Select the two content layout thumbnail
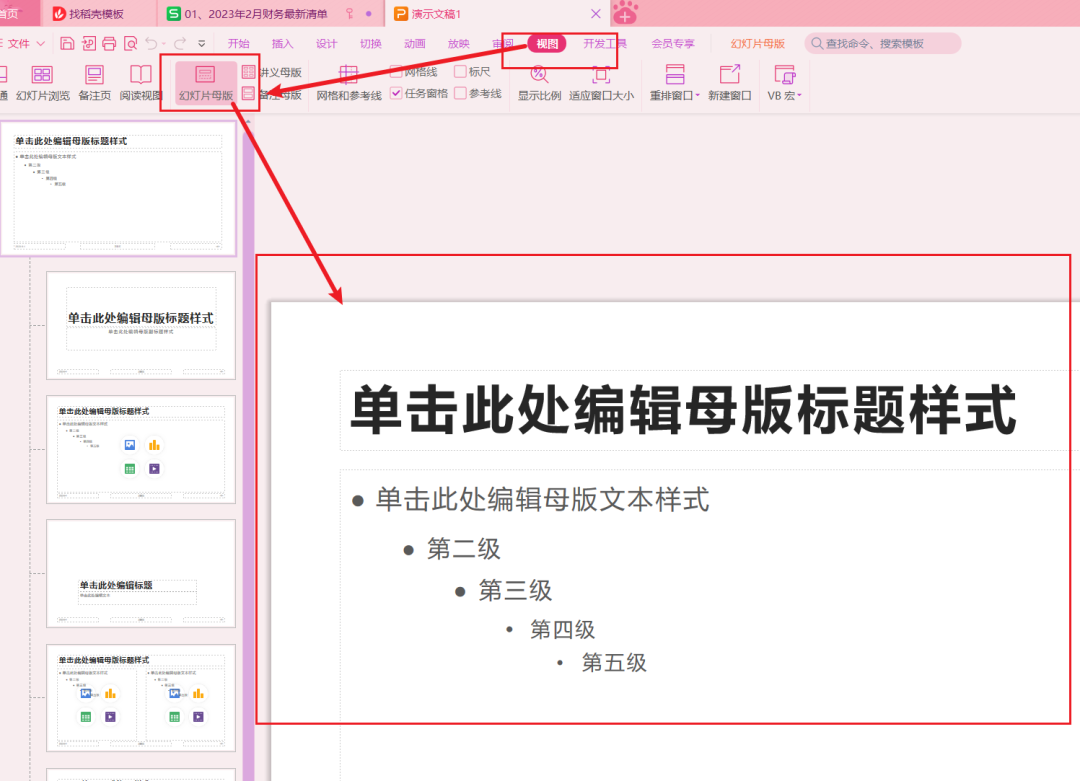This screenshot has width=1080, height=781. tap(141, 698)
